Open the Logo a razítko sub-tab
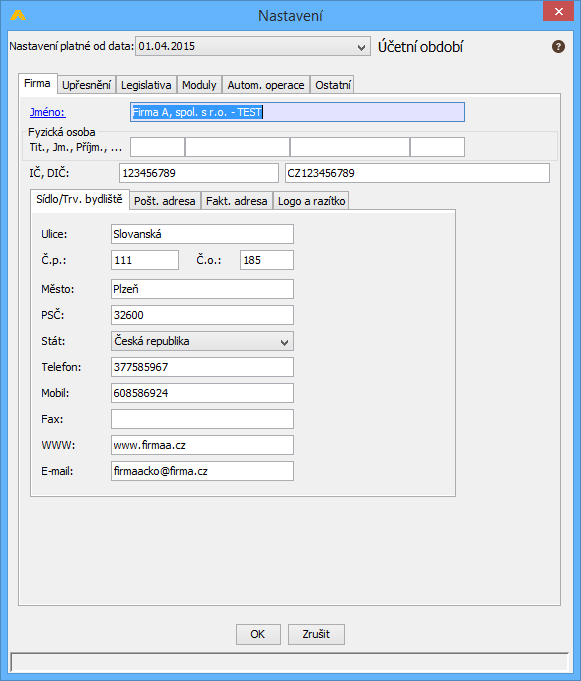 click(x=311, y=201)
